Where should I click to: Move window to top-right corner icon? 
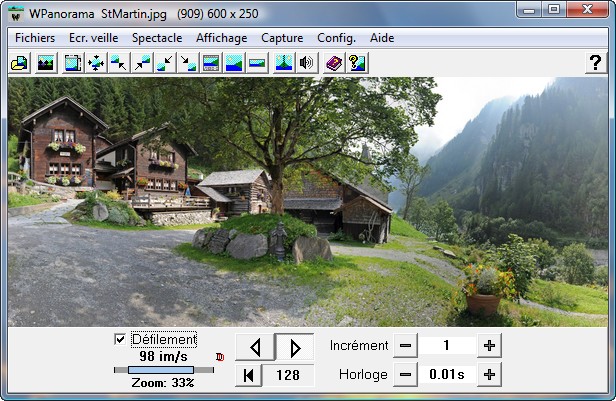click(142, 63)
